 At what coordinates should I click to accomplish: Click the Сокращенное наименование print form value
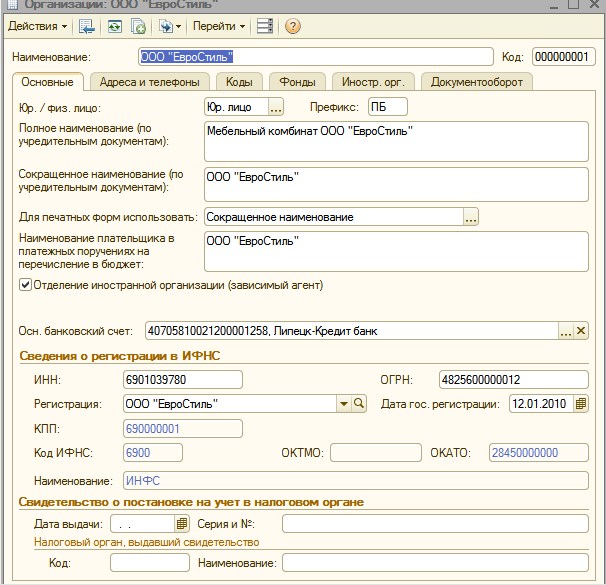click(334, 217)
